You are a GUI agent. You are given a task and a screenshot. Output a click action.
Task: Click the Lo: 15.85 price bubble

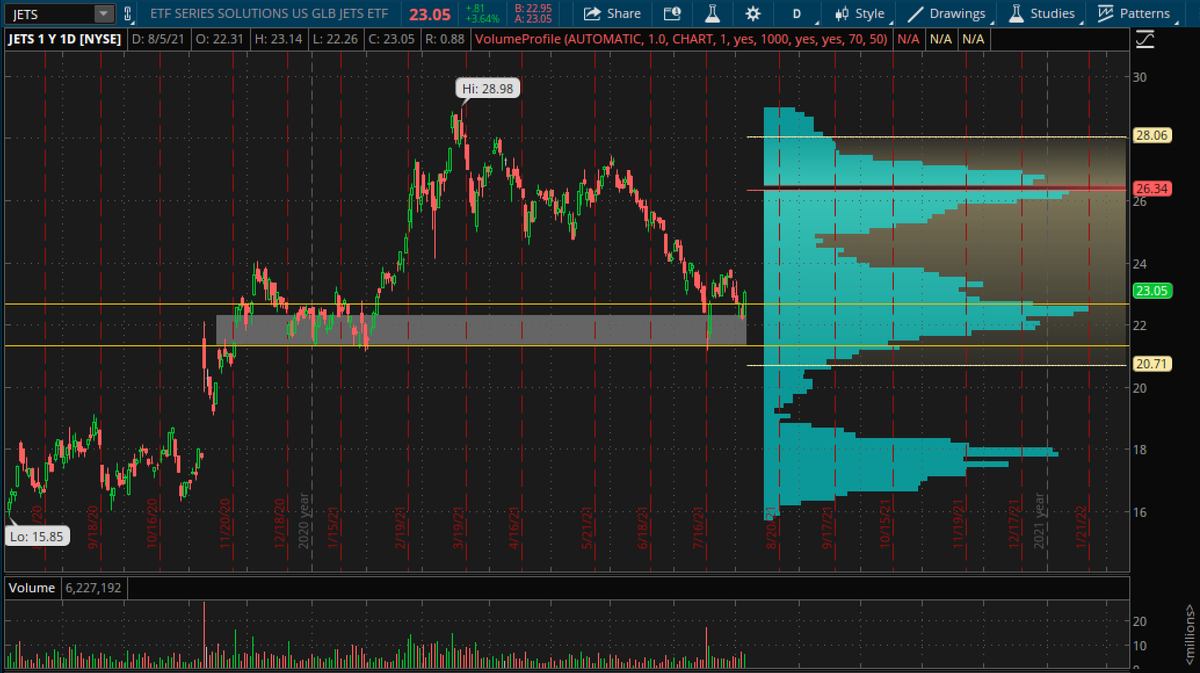35,536
